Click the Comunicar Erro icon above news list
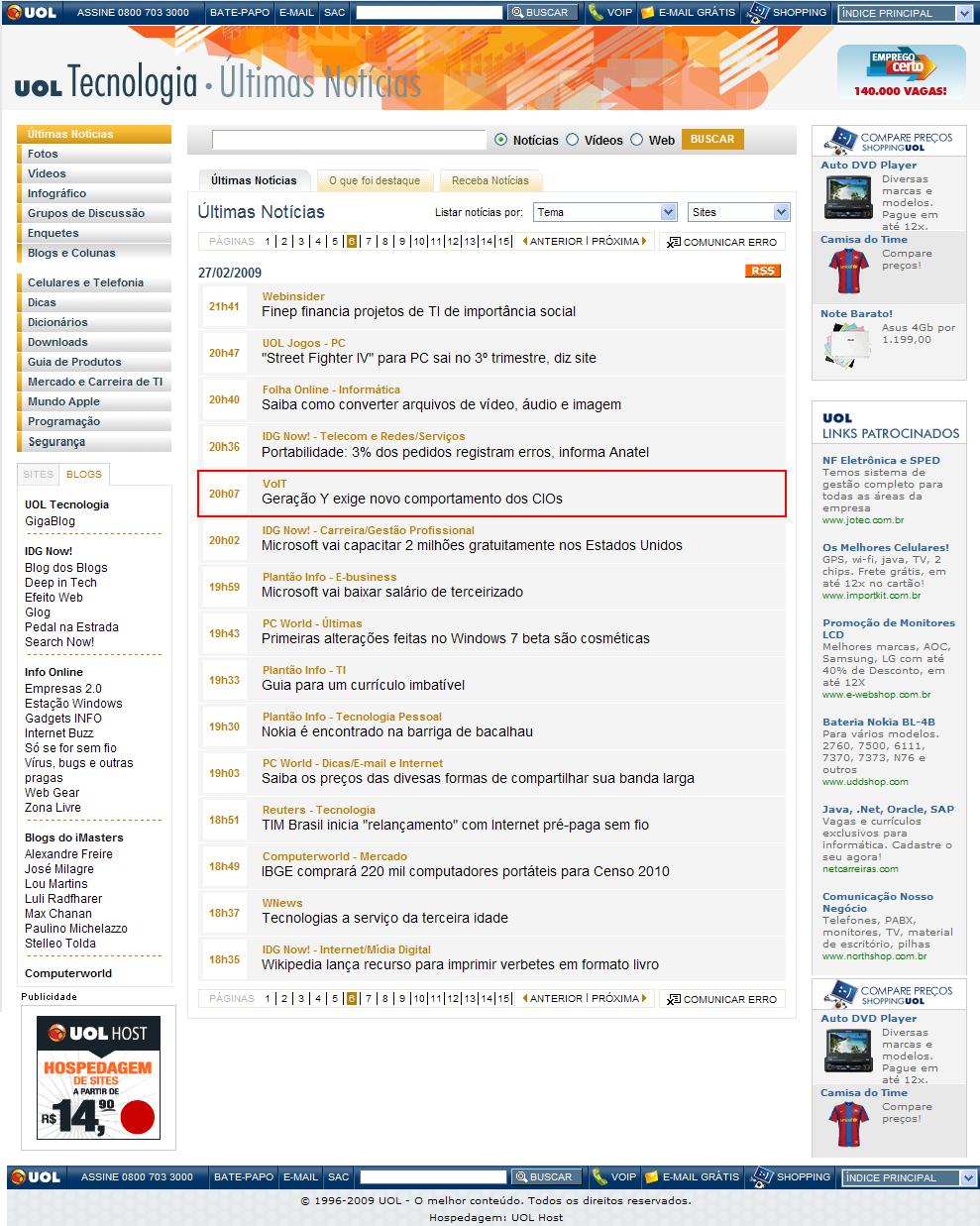This screenshot has height=1226, width=980. coord(671,242)
